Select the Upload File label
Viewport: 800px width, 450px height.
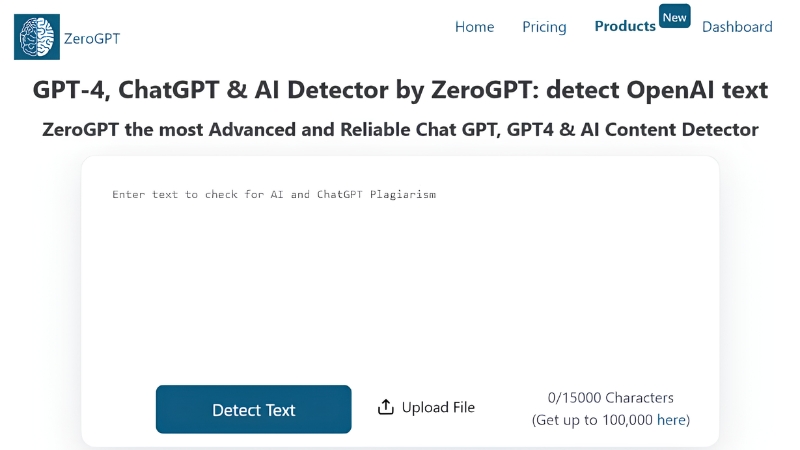coord(438,407)
